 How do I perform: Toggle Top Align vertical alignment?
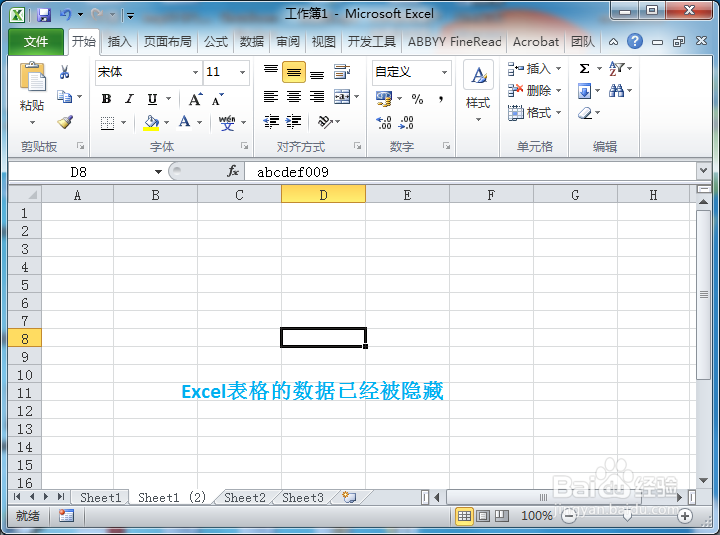tap(271, 72)
